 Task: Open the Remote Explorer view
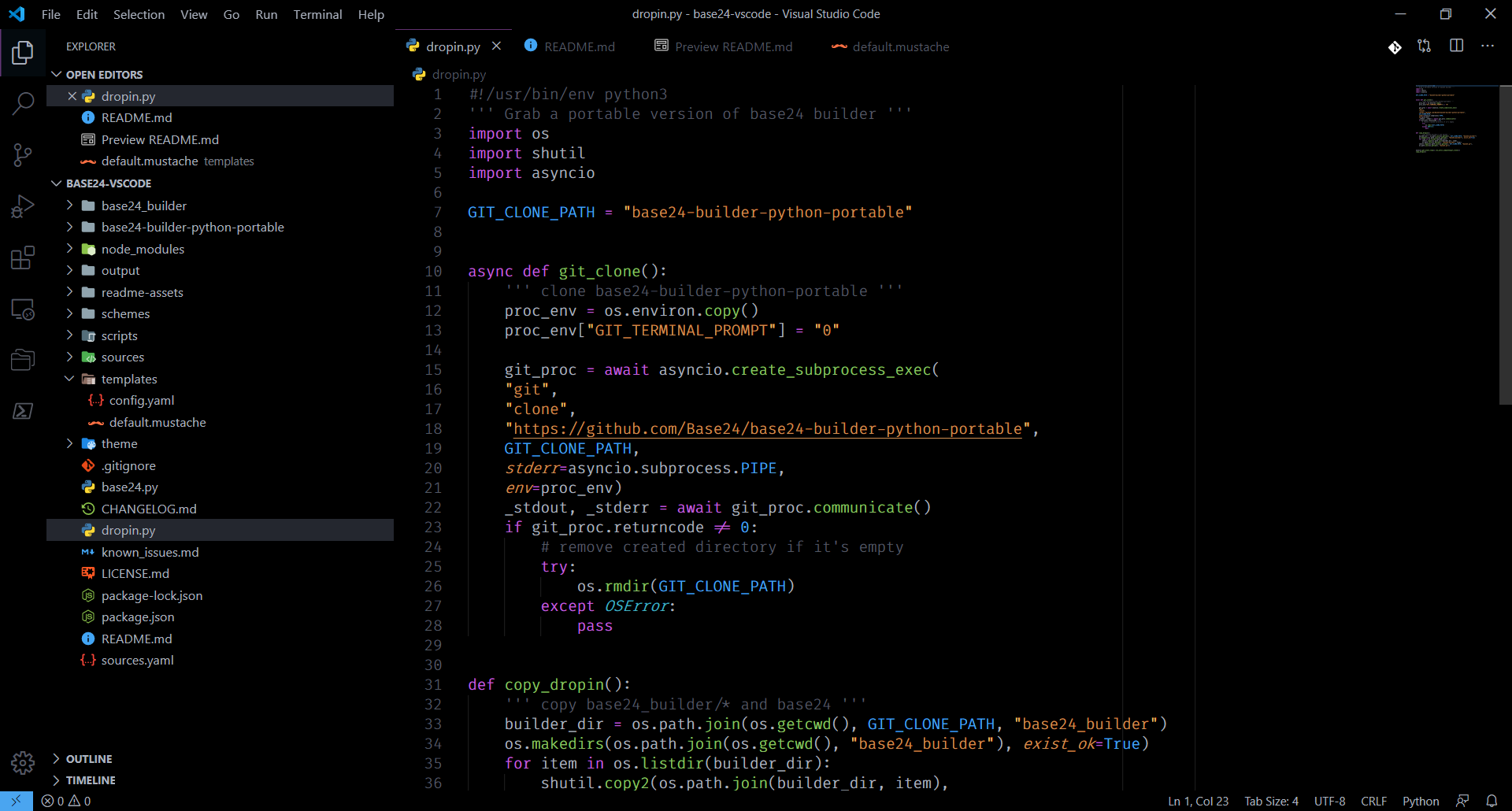pyautogui.click(x=23, y=309)
